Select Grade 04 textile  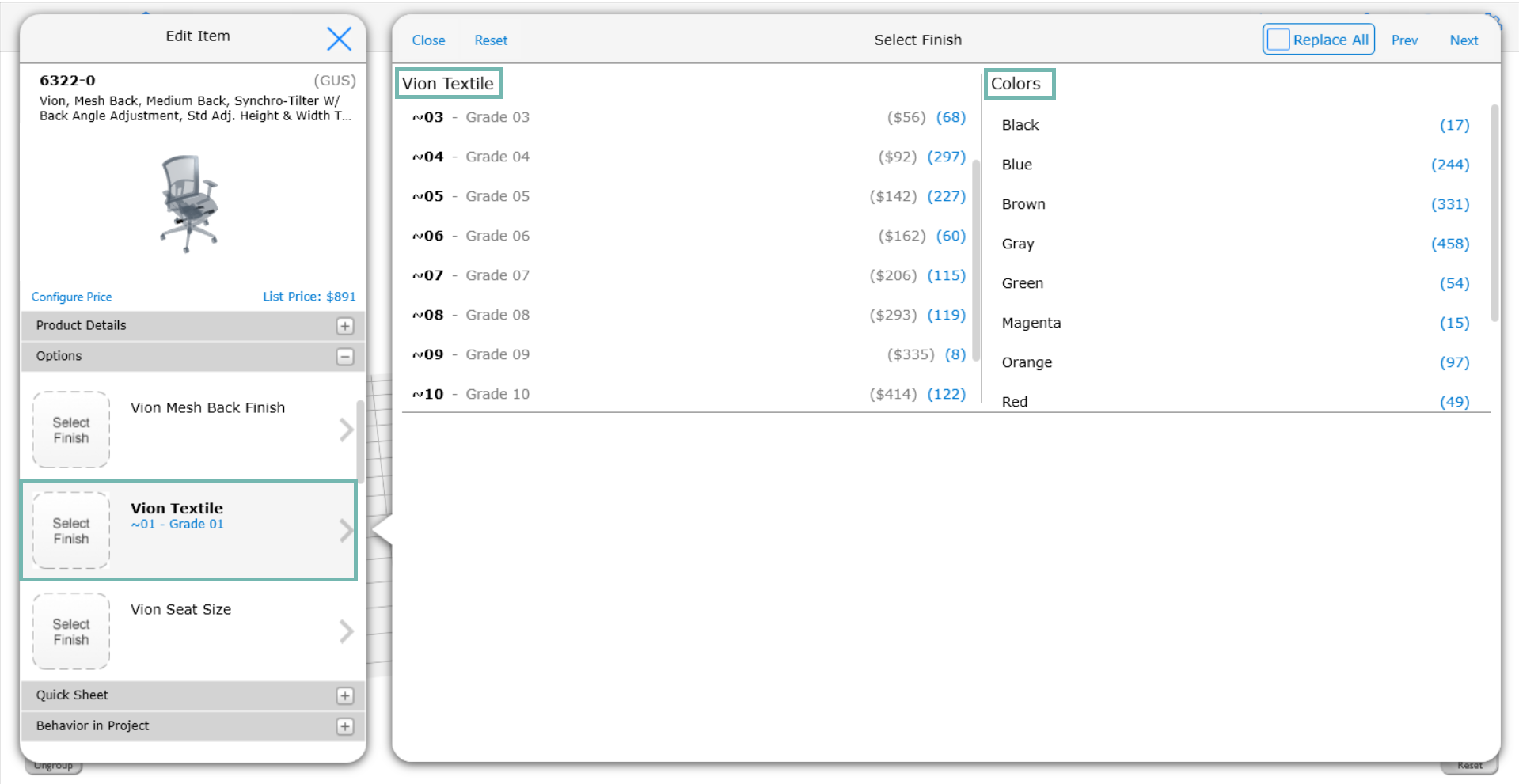tap(689, 157)
